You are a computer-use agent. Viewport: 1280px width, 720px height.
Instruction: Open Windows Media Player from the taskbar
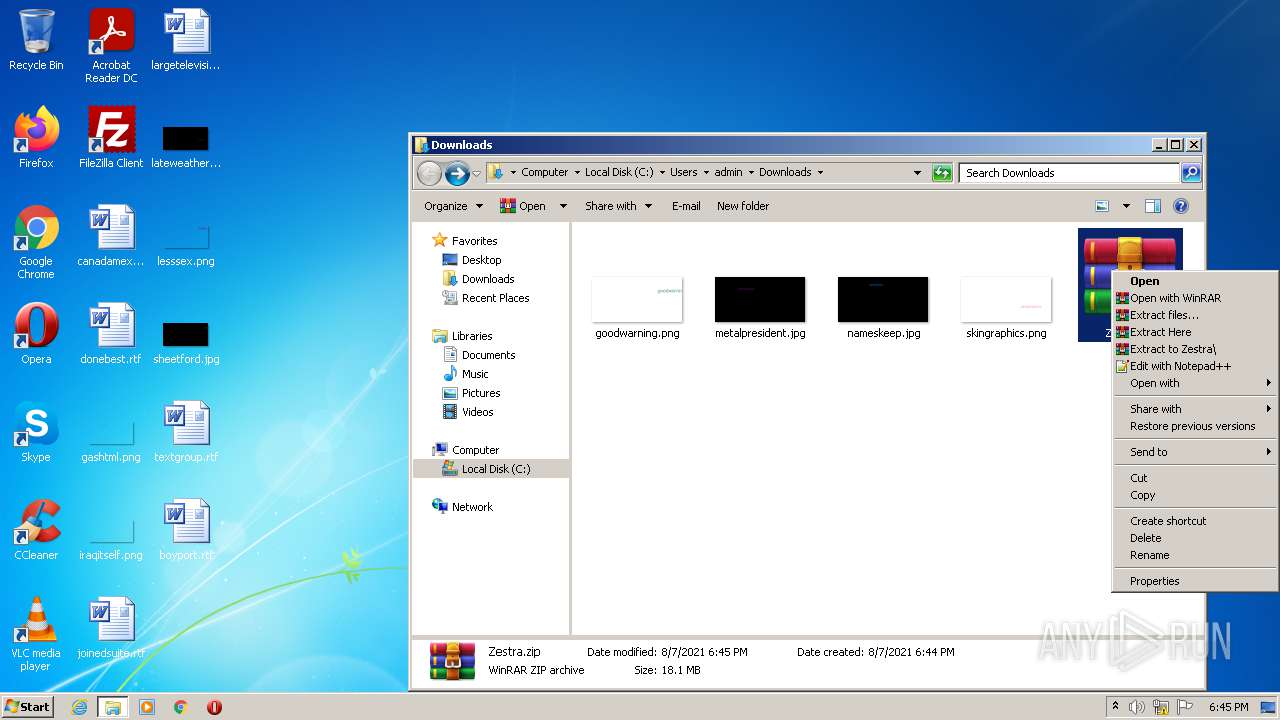click(x=146, y=707)
